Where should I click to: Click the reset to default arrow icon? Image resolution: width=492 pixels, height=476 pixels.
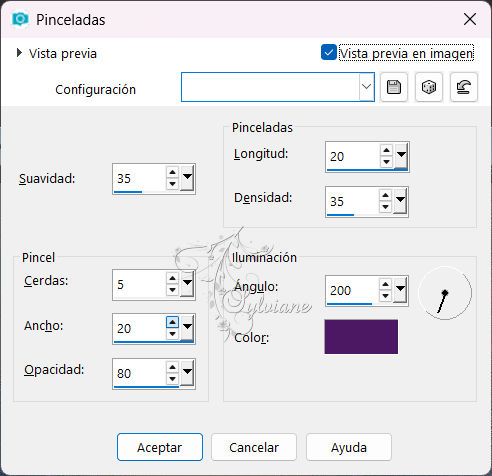pos(464,87)
